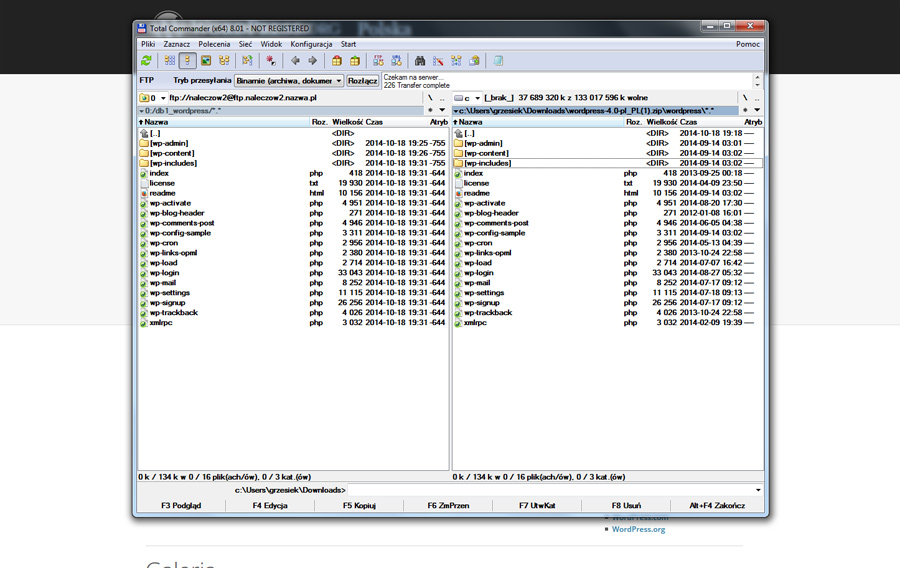Open right panel directory history arrow
This screenshot has width=900, height=568.
757,110
